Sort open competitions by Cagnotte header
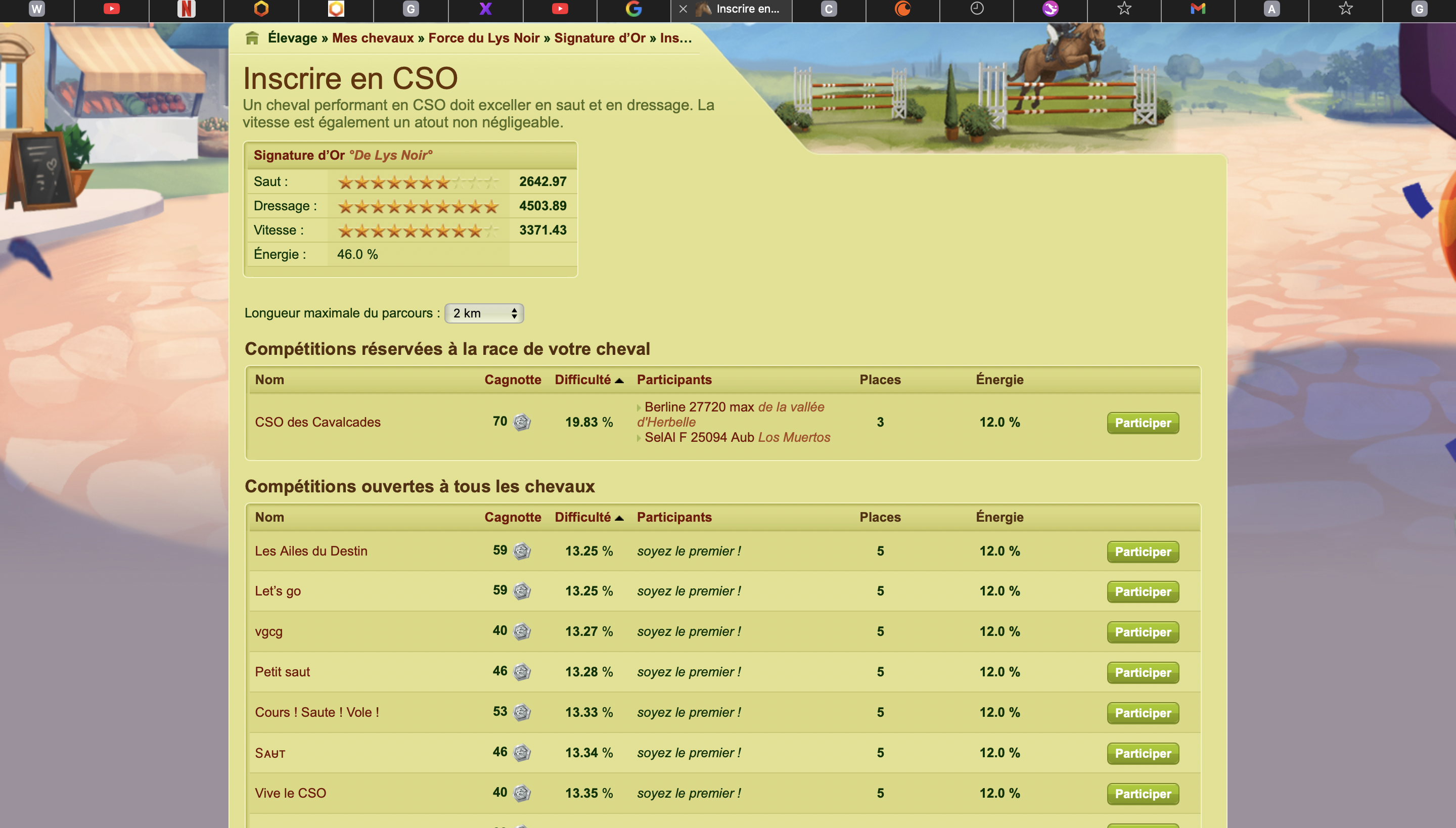 513,518
